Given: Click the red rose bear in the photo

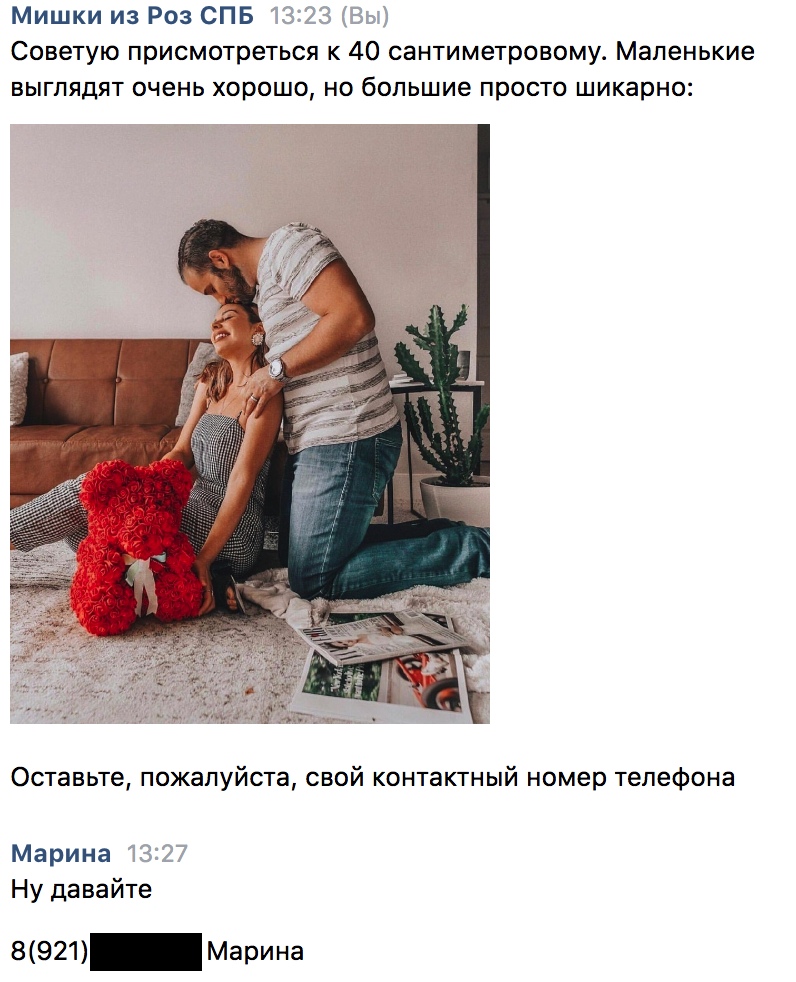Looking at the screenshot, I should [x=136, y=546].
